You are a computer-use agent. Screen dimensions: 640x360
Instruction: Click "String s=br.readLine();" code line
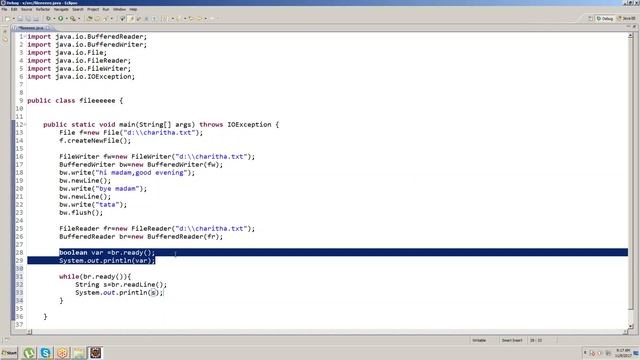121,284
